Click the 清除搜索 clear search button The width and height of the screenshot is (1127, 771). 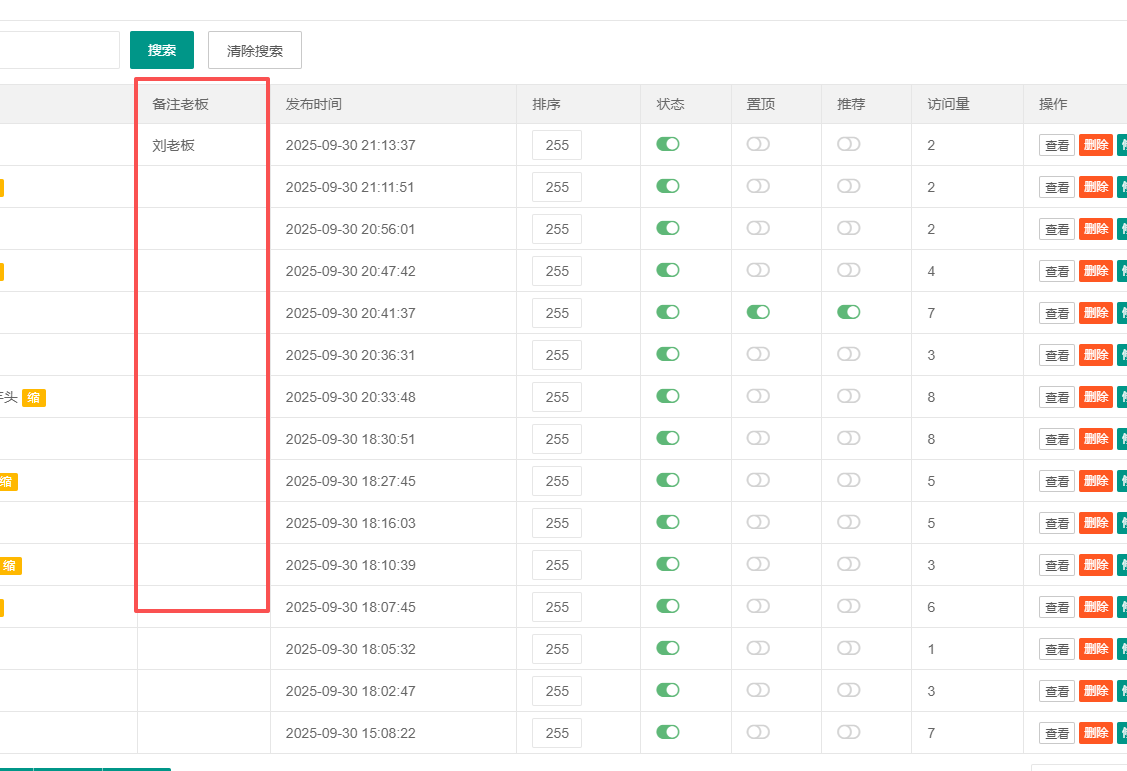tap(254, 50)
